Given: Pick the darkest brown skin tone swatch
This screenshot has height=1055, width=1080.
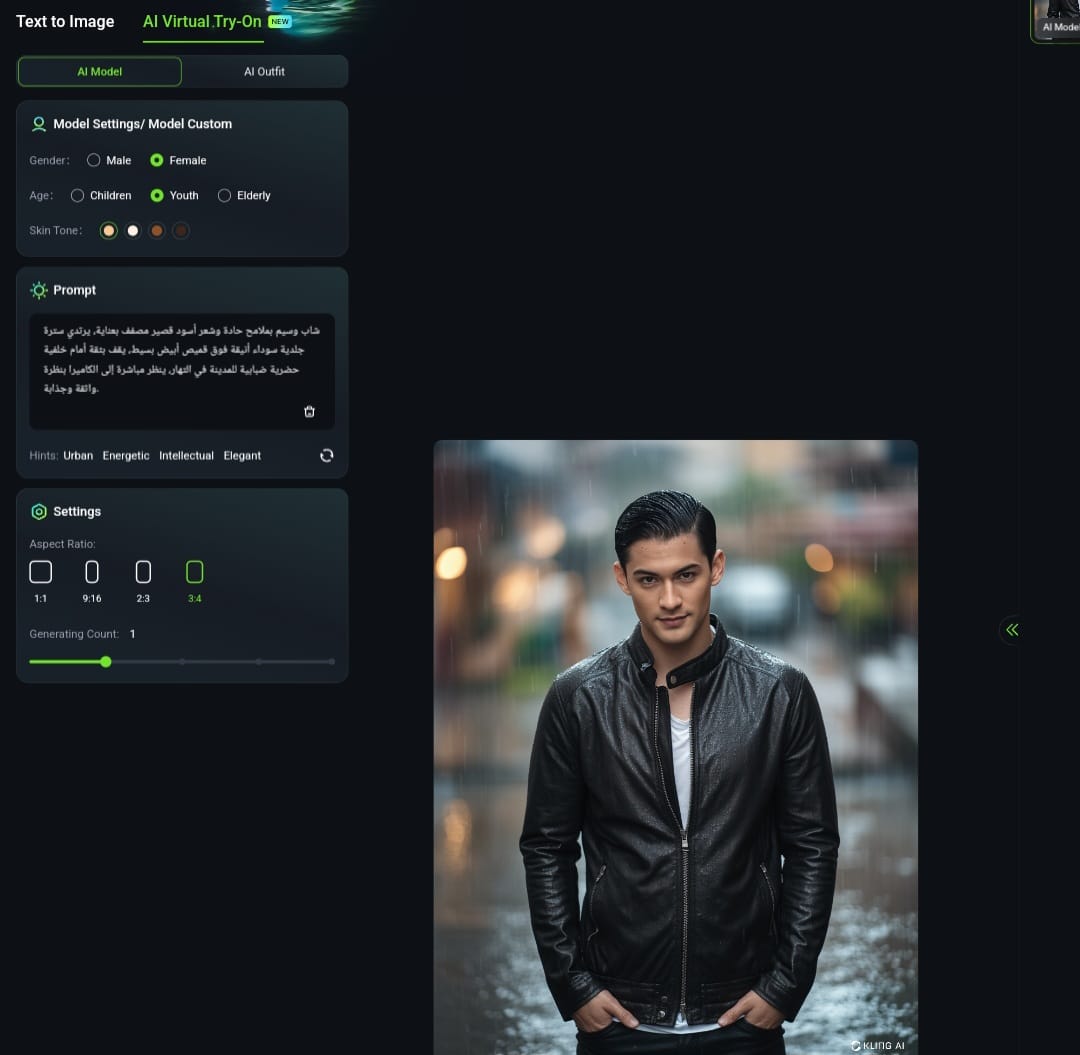Looking at the screenshot, I should point(181,231).
